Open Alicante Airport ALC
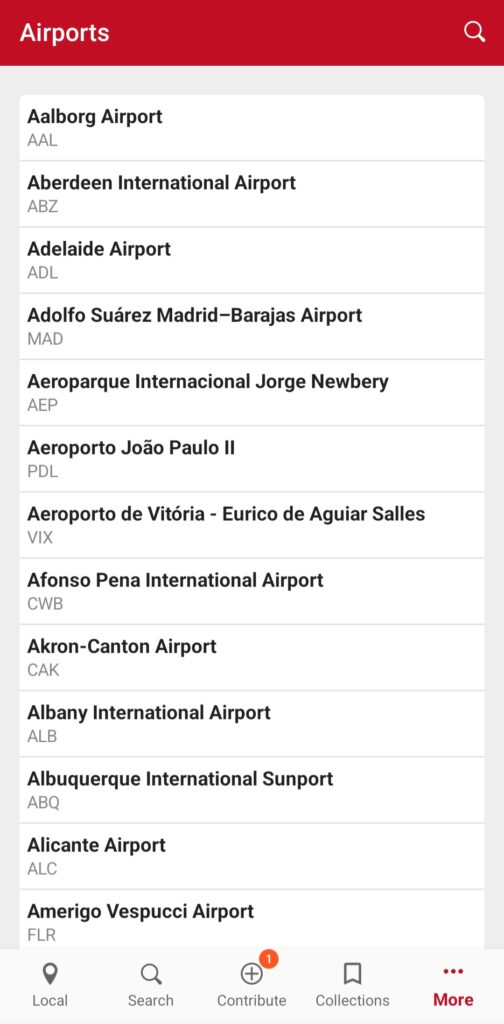Image resolution: width=504 pixels, height=1024 pixels. click(x=252, y=856)
